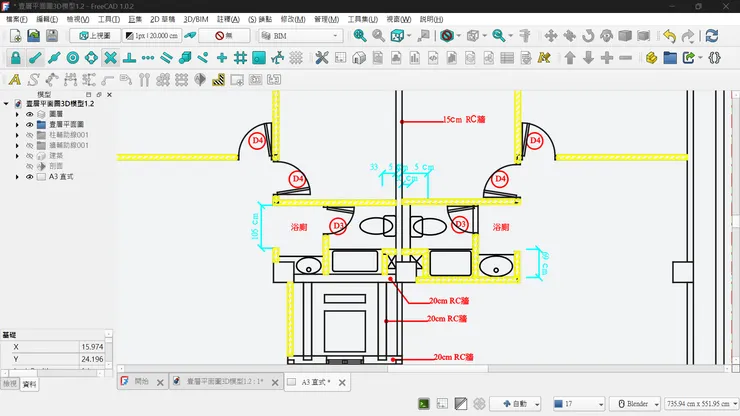Click the Python console icon in status bar
Screen dimensions: 740x416
coord(424,403)
